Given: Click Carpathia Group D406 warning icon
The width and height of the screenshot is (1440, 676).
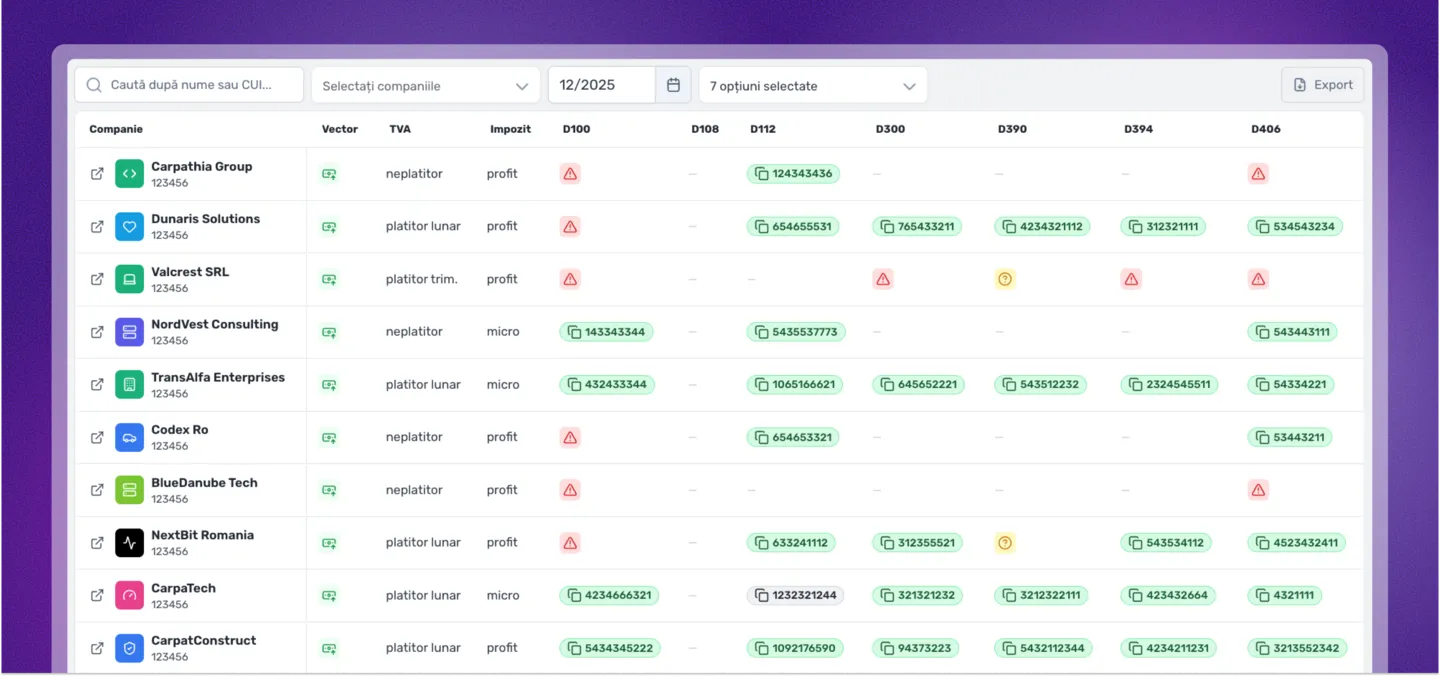Looking at the screenshot, I should pyautogui.click(x=1258, y=174).
